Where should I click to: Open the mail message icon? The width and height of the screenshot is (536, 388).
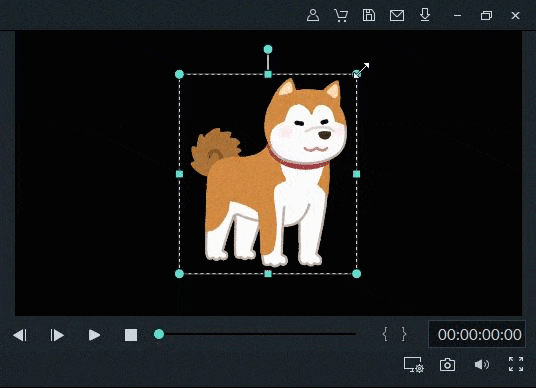point(397,15)
